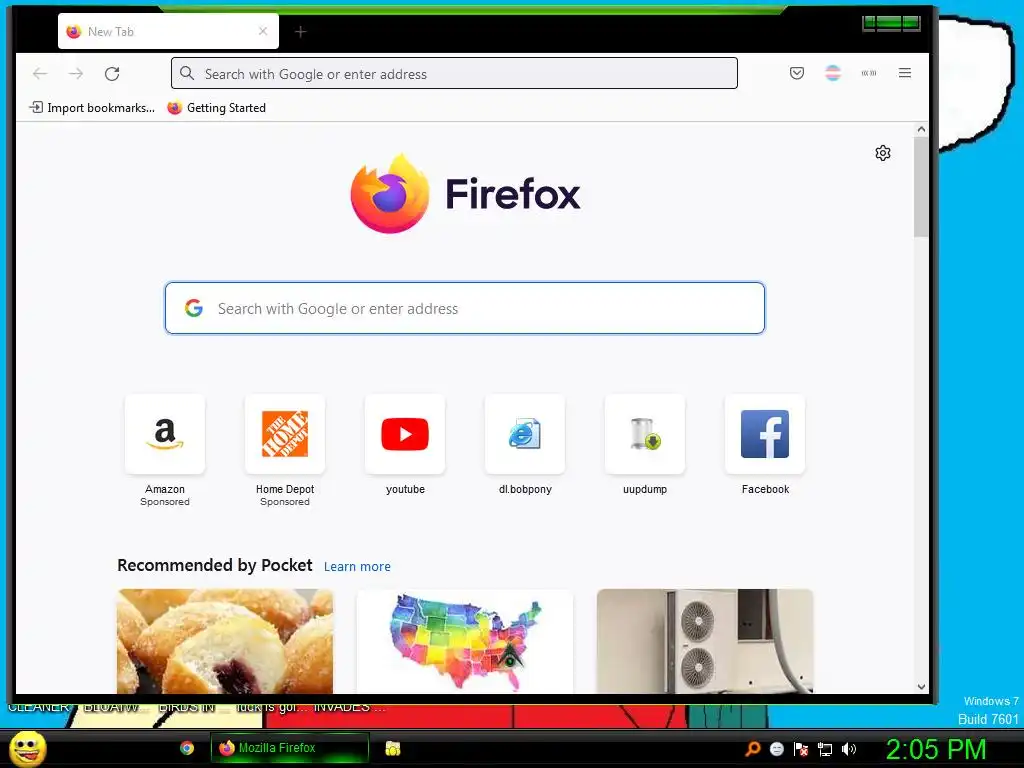Open the folder icon on the taskbar

tap(392, 748)
